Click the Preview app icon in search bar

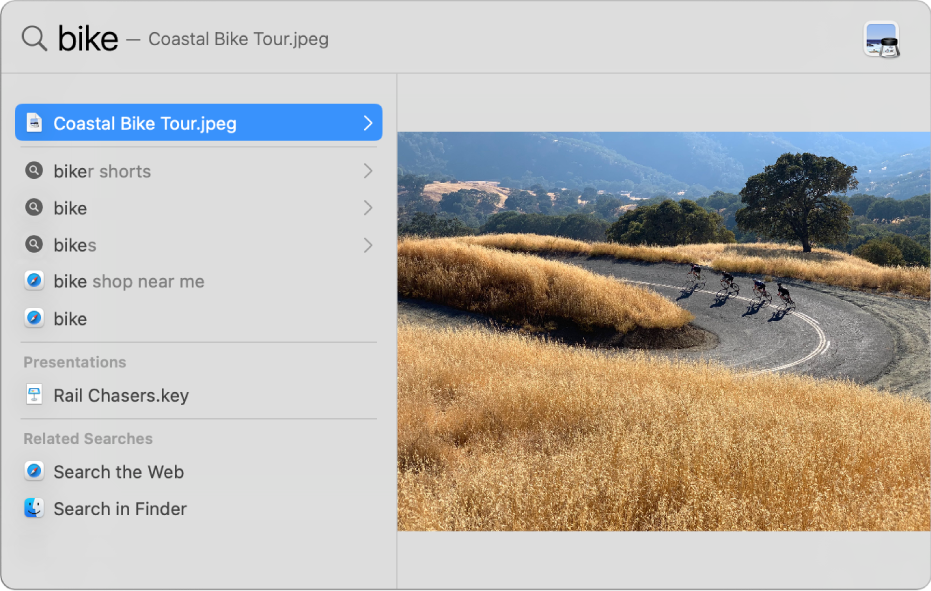[x=881, y=40]
